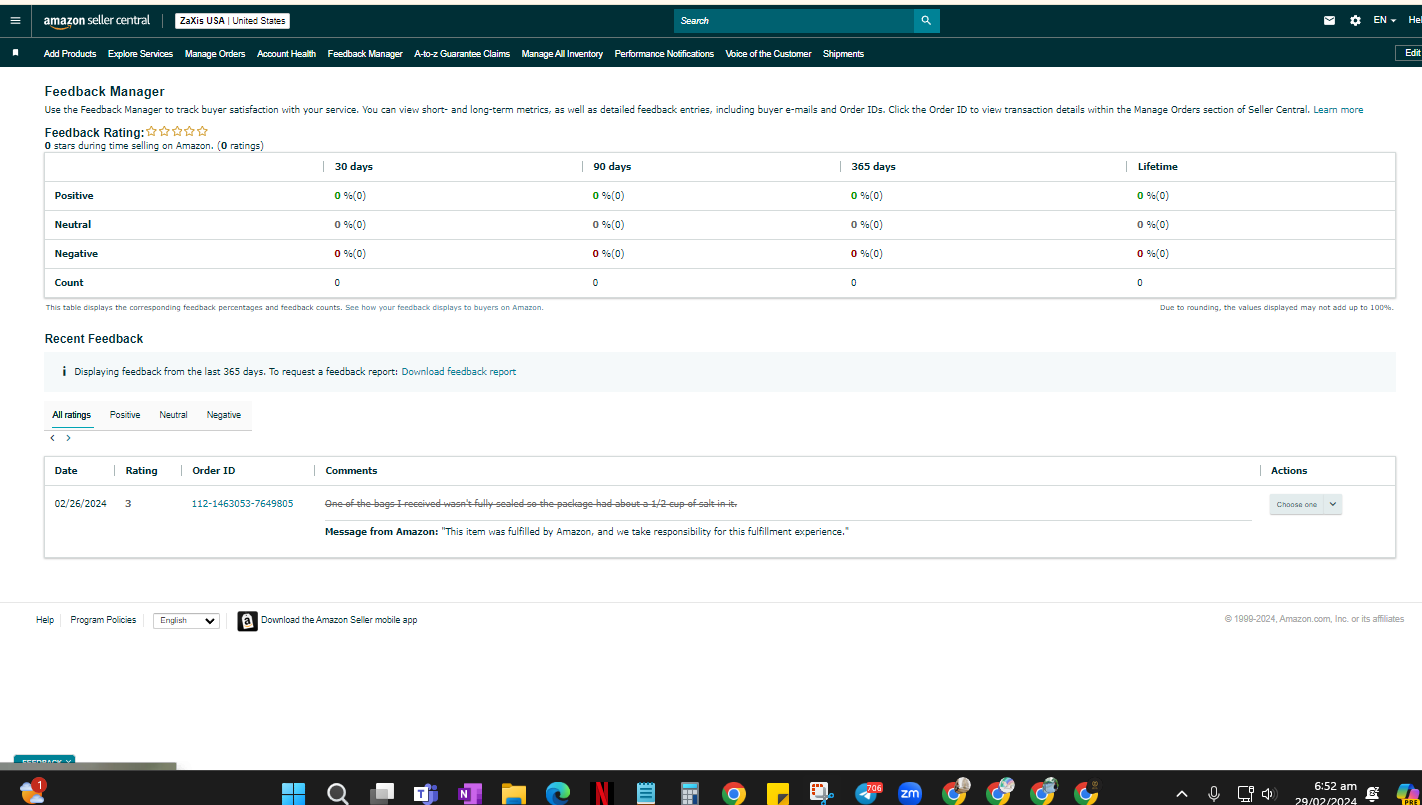This screenshot has height=805, width=1422.
Task: Click the Help link in the top header
Action: [x=1414, y=20]
